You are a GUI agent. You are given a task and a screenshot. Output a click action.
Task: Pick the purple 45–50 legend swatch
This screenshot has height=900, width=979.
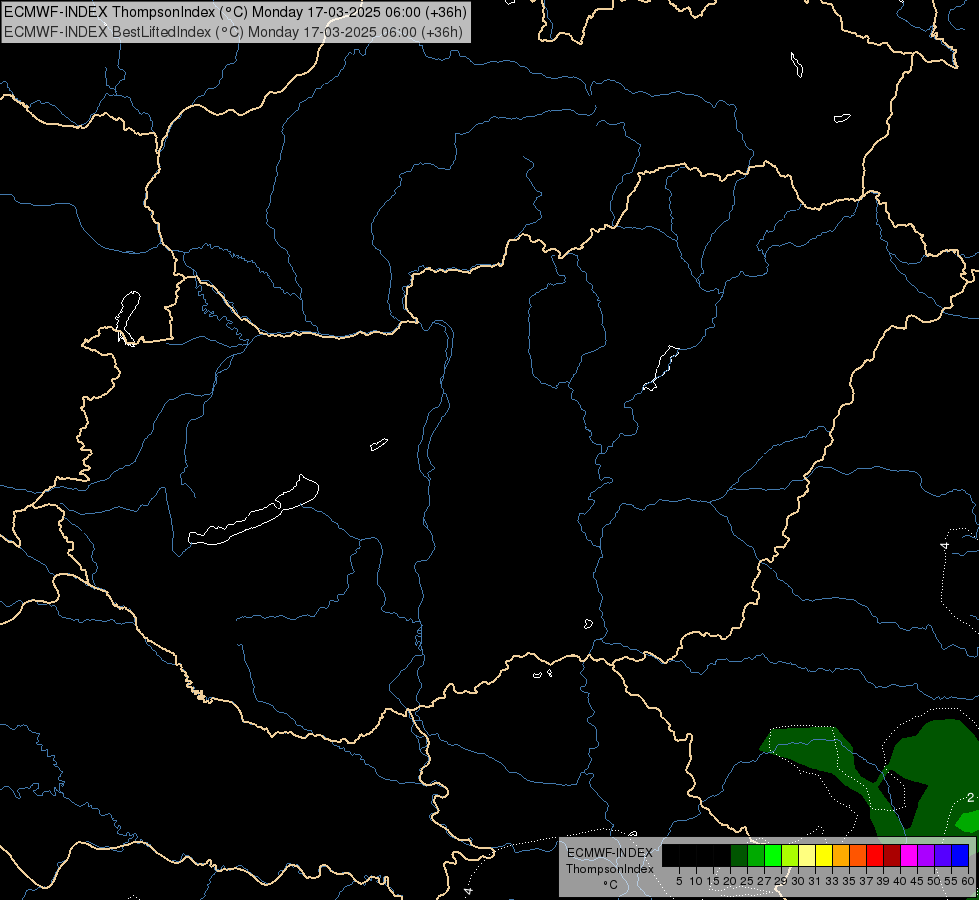tap(926, 855)
